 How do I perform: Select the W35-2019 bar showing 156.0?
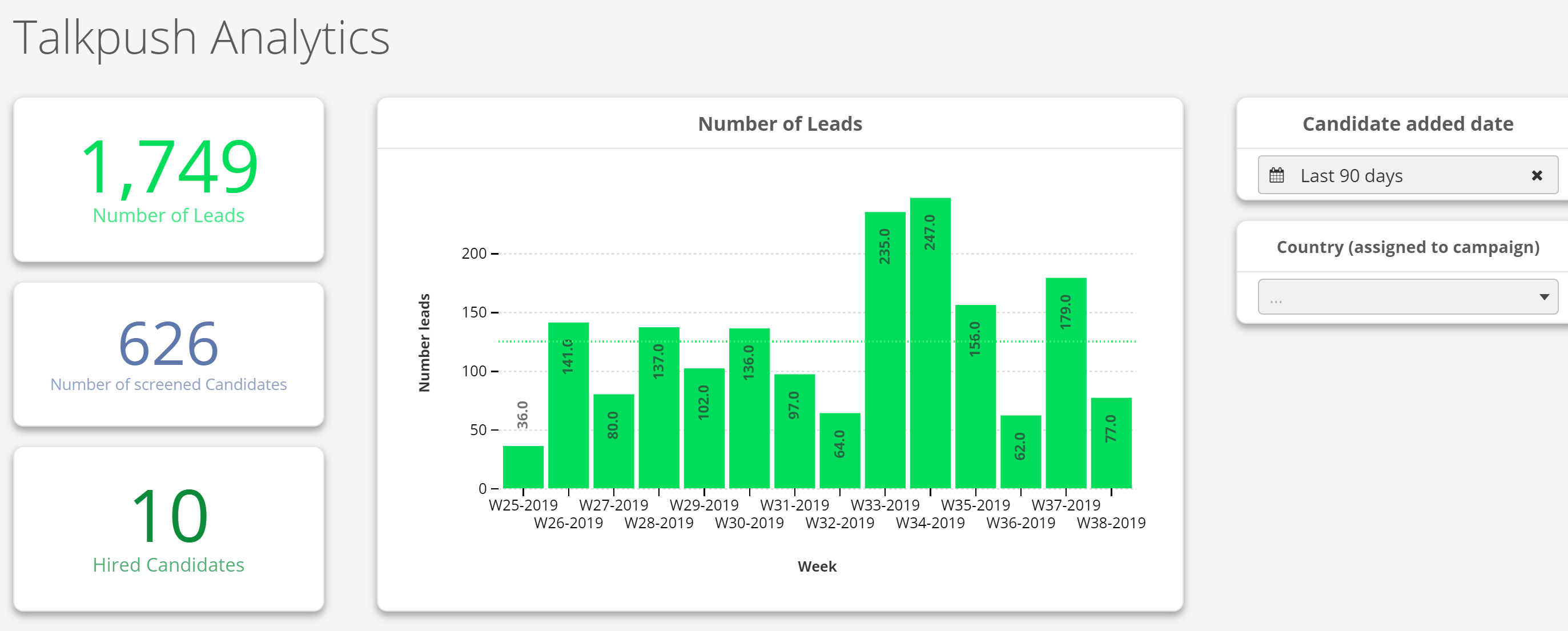pos(975,396)
